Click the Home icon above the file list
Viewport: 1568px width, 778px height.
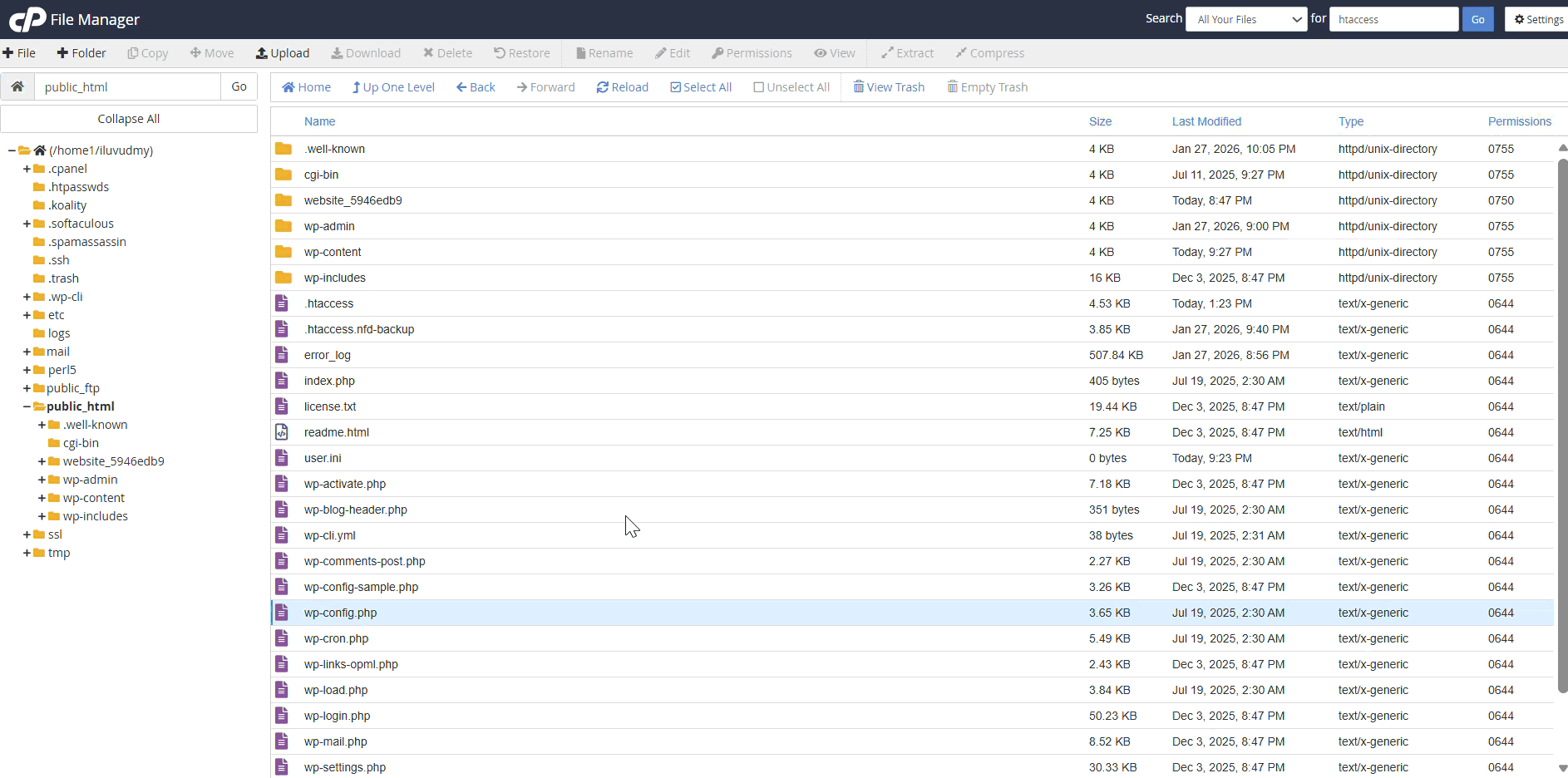pos(306,86)
